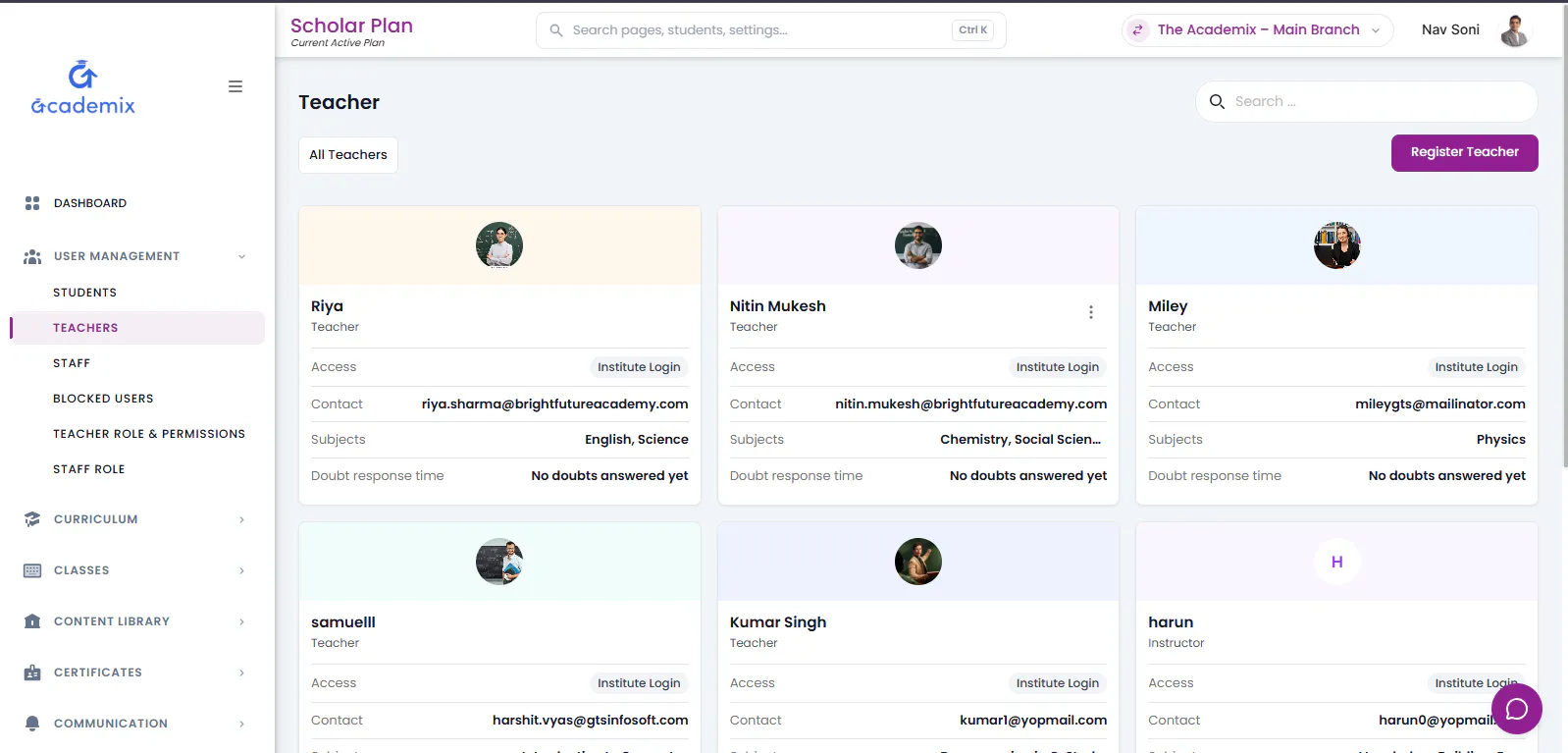
Task: Expand the Curriculum menu chevron
Action: (x=241, y=519)
